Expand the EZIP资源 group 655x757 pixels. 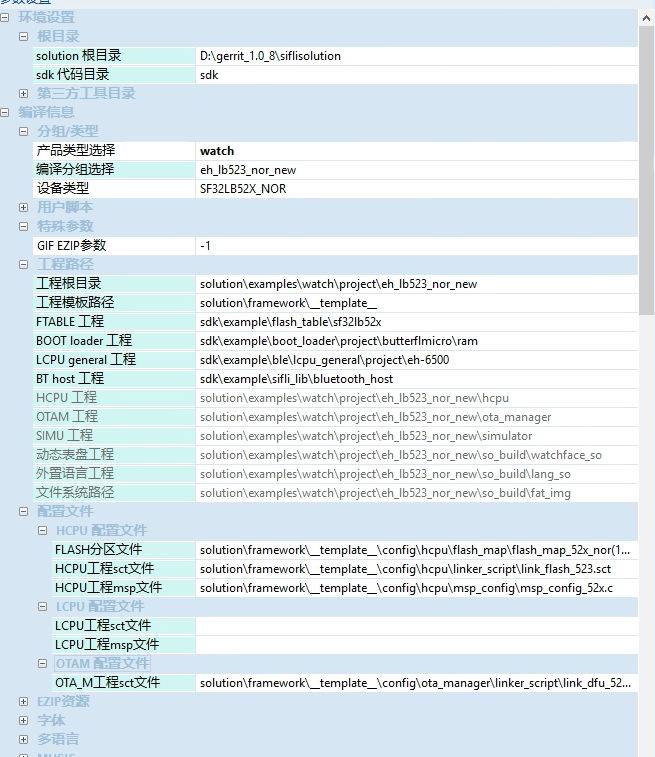(x=23, y=701)
